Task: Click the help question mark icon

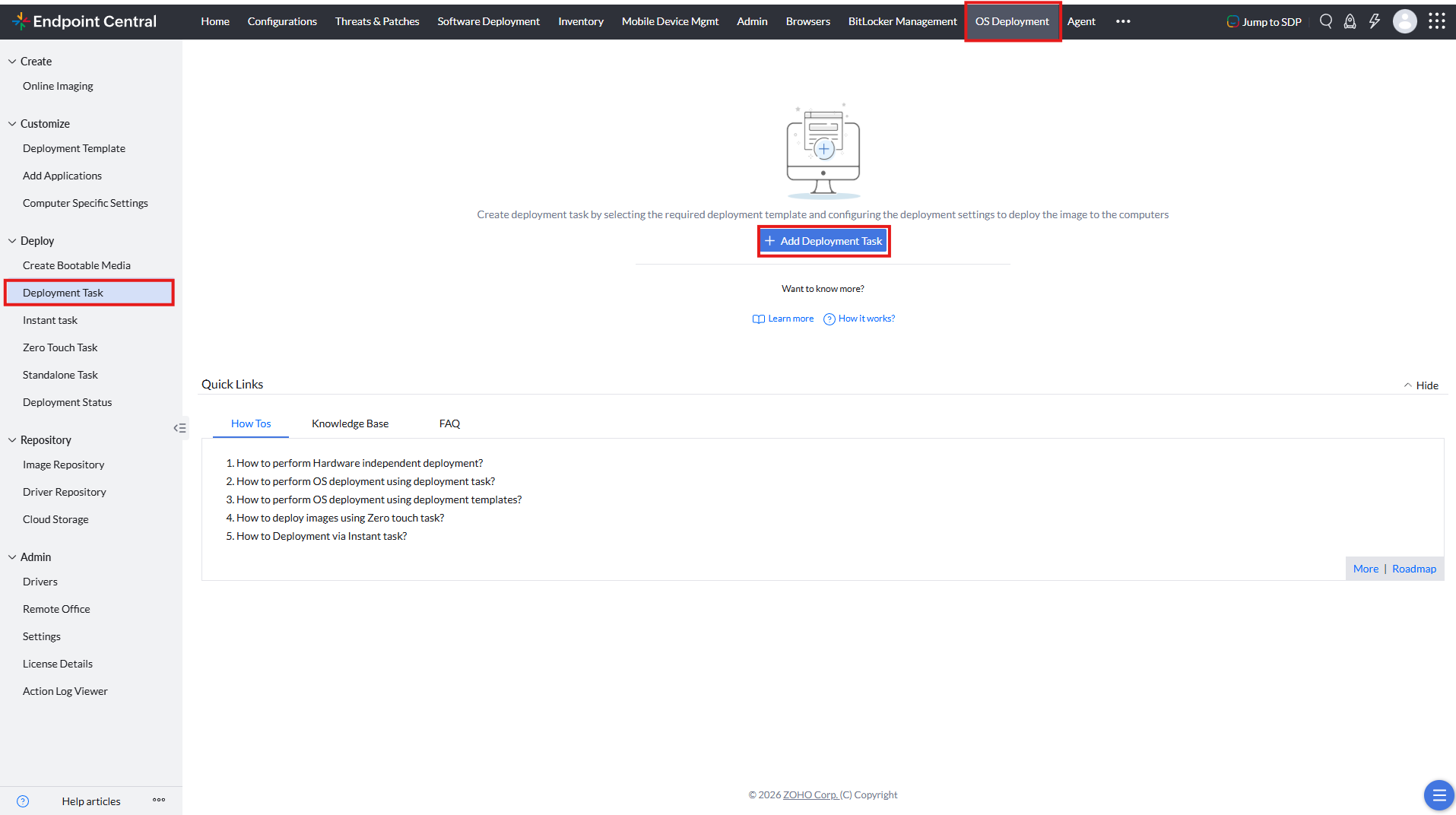Action: click(x=23, y=801)
